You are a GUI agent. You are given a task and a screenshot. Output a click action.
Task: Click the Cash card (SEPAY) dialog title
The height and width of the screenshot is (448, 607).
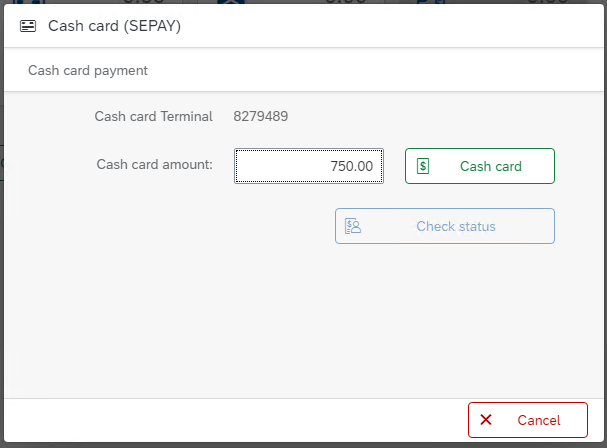[114, 27]
